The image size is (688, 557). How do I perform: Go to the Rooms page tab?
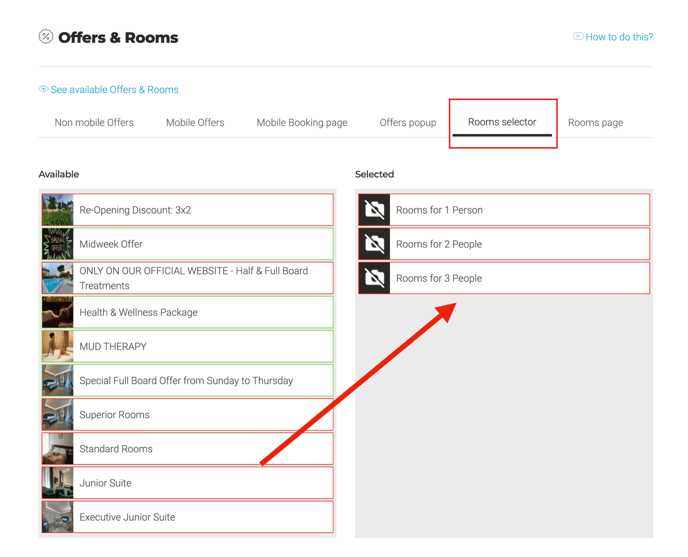coord(595,123)
